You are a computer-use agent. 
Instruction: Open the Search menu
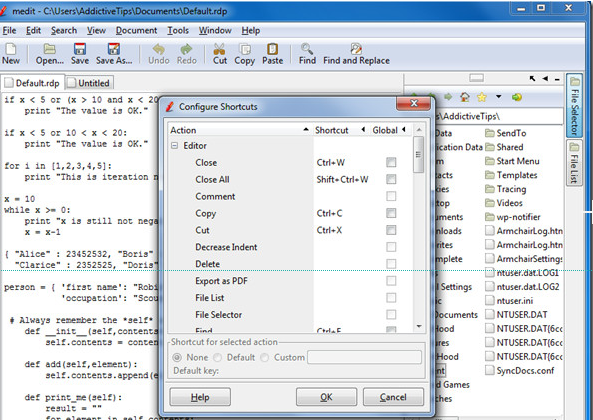(x=64, y=31)
